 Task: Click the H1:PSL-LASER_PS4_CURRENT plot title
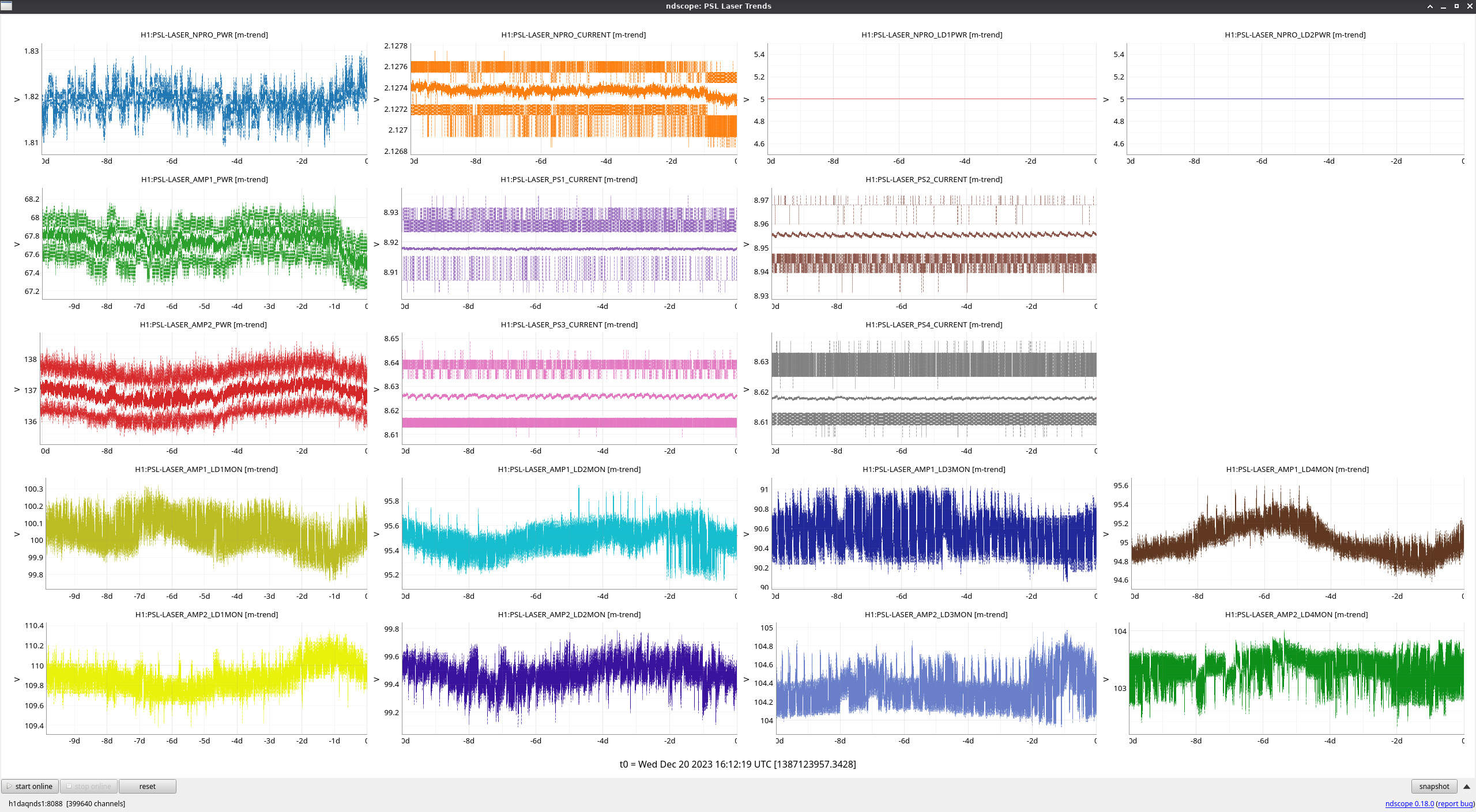933,324
